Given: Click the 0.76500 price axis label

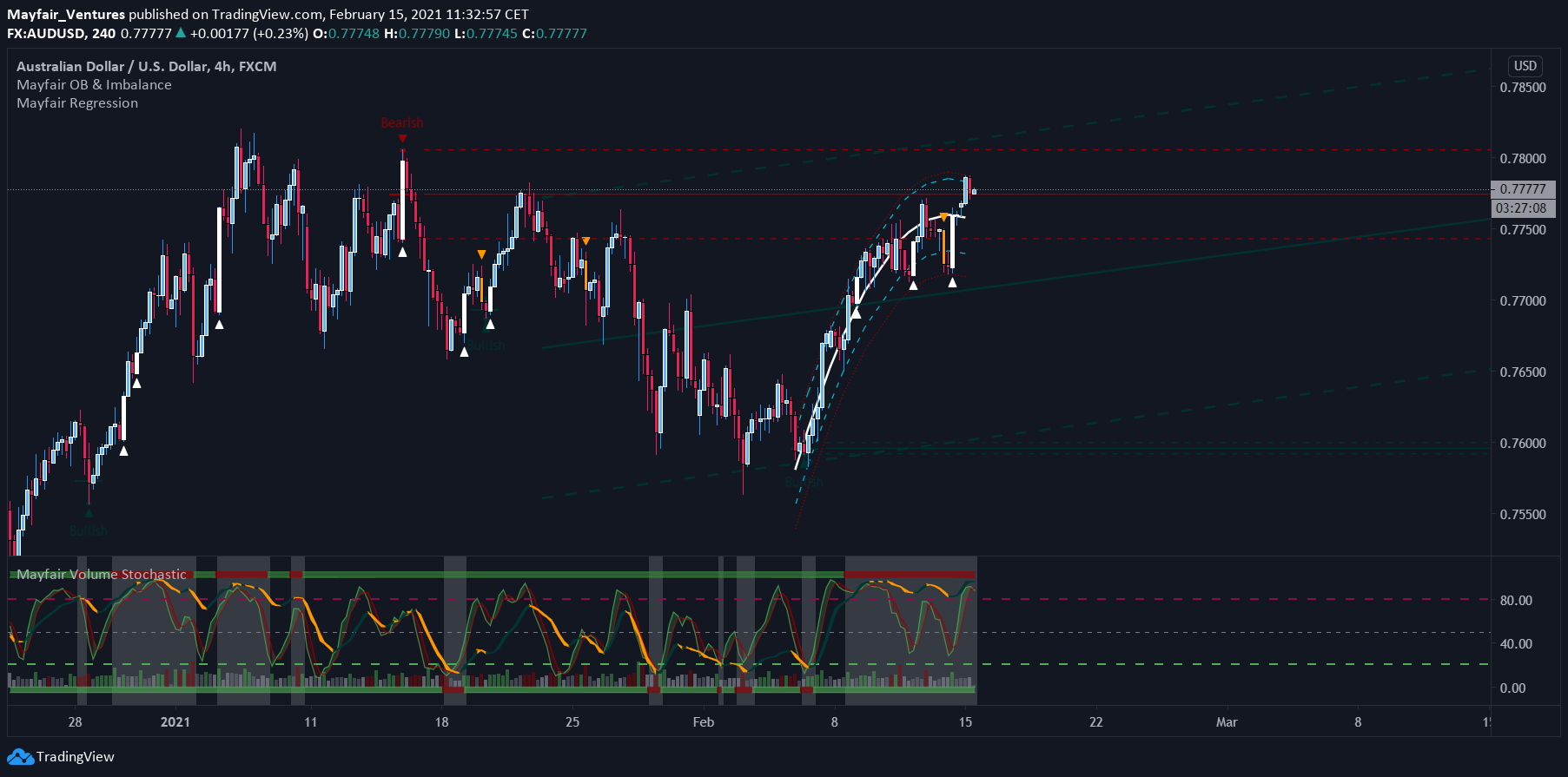Looking at the screenshot, I should pyautogui.click(x=1523, y=372).
